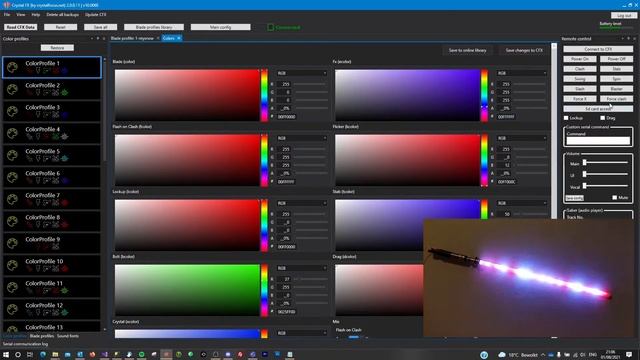Open the File menu
640x360 pixels.
pyautogui.click(x=7, y=15)
